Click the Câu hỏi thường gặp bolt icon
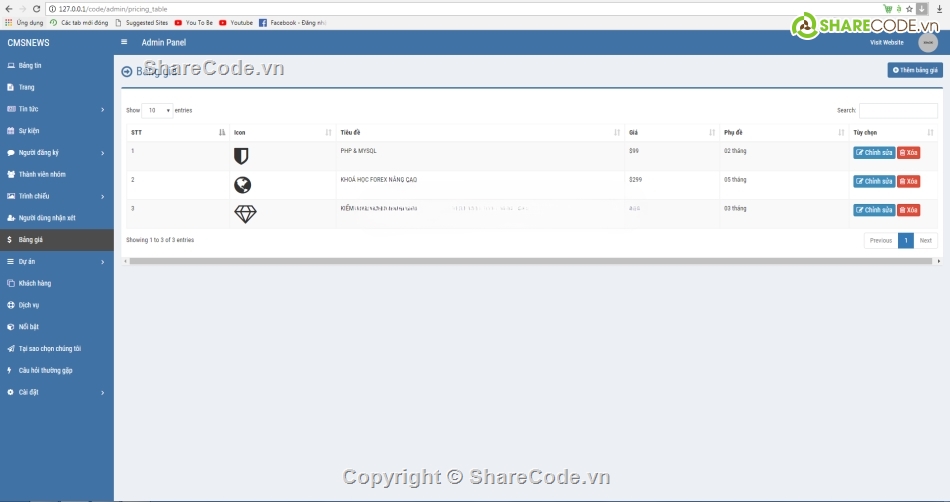 coord(10,371)
